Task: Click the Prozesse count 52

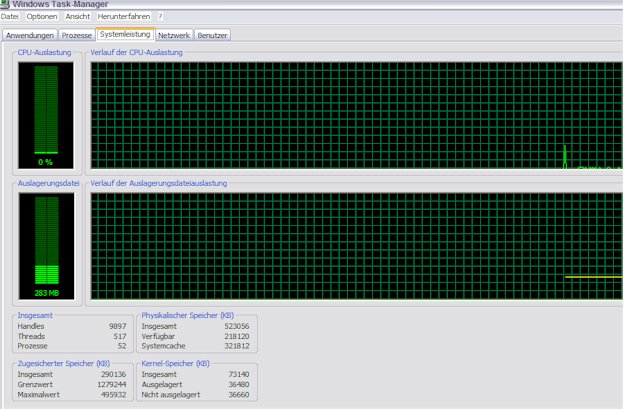Action: [122, 346]
